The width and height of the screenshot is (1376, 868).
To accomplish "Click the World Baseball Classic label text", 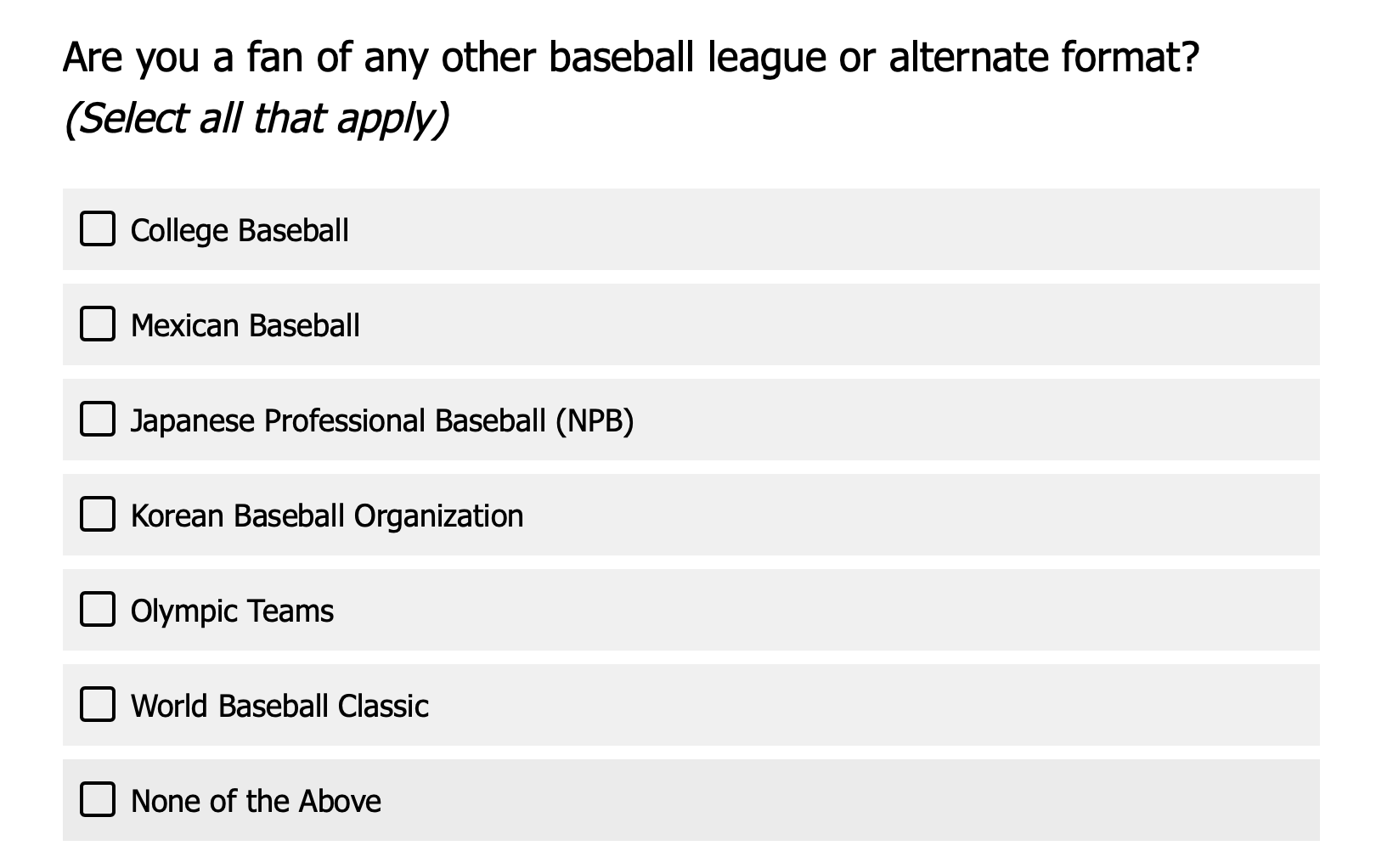I will click(279, 706).
